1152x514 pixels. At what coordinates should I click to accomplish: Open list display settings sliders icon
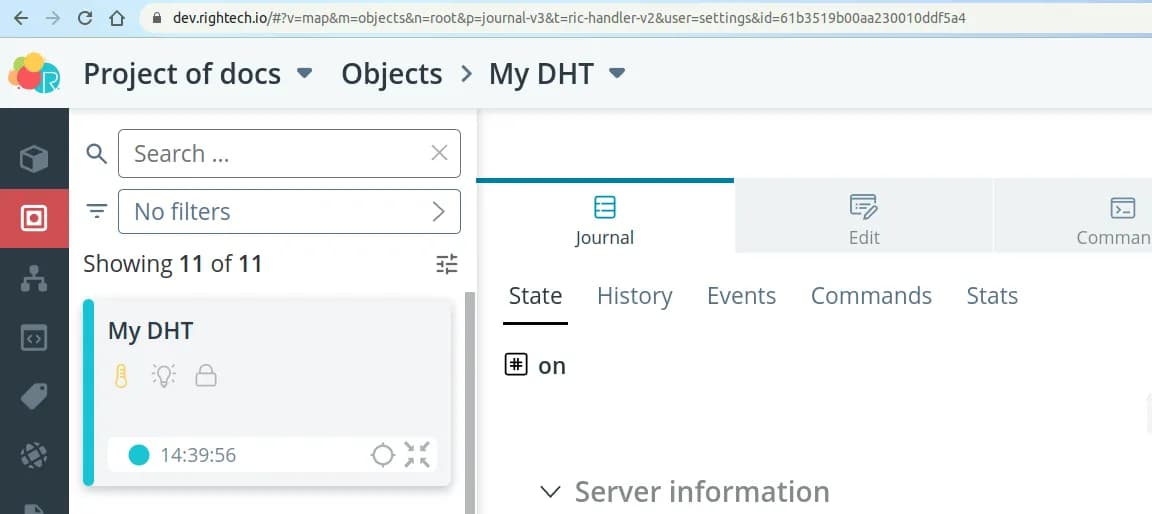(x=447, y=264)
